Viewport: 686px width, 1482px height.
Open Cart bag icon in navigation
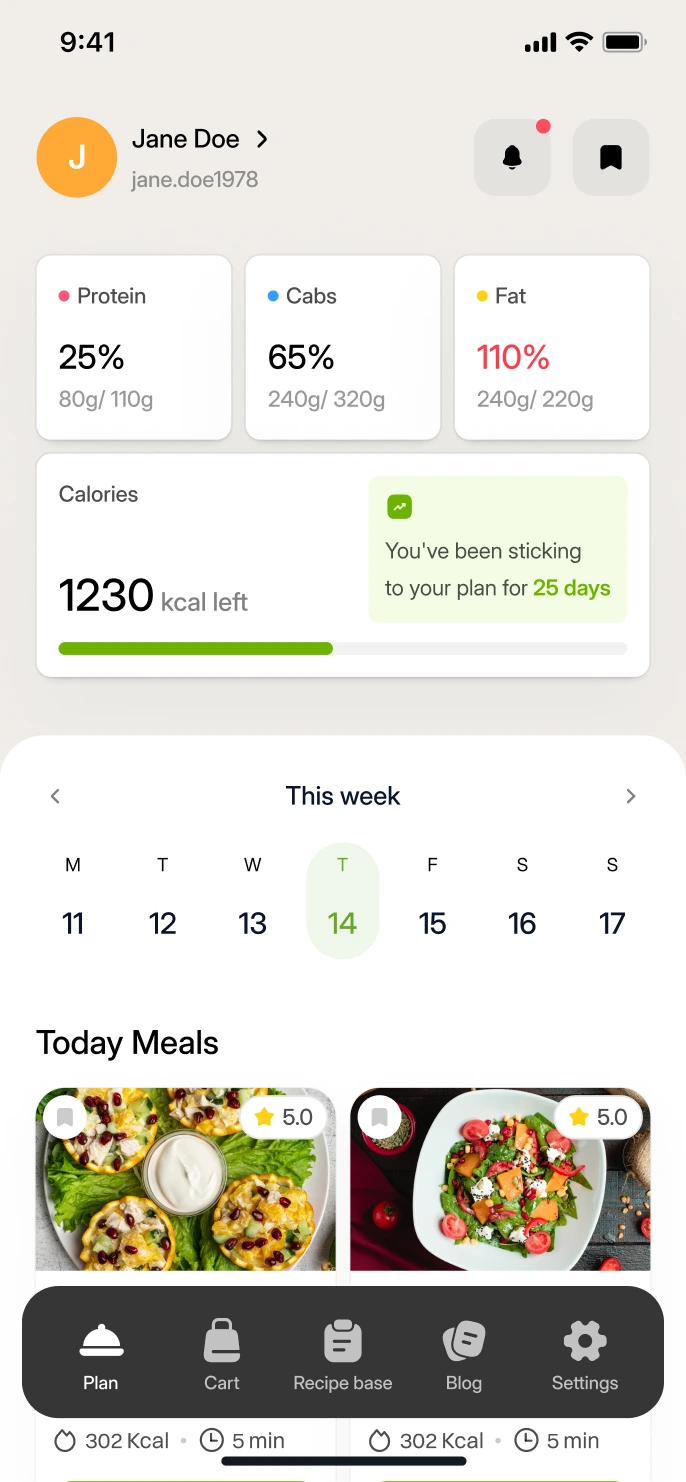[x=222, y=1340]
